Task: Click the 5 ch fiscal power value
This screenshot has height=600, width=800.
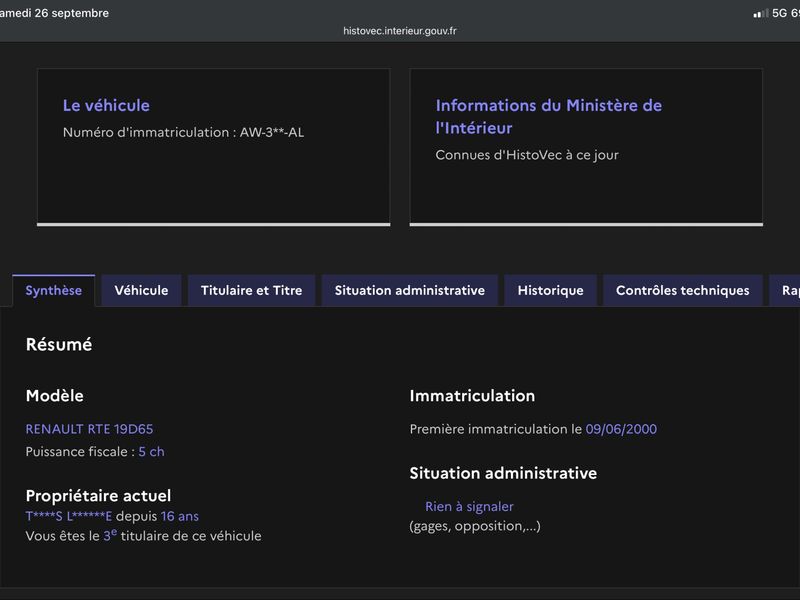Action: [x=152, y=452]
